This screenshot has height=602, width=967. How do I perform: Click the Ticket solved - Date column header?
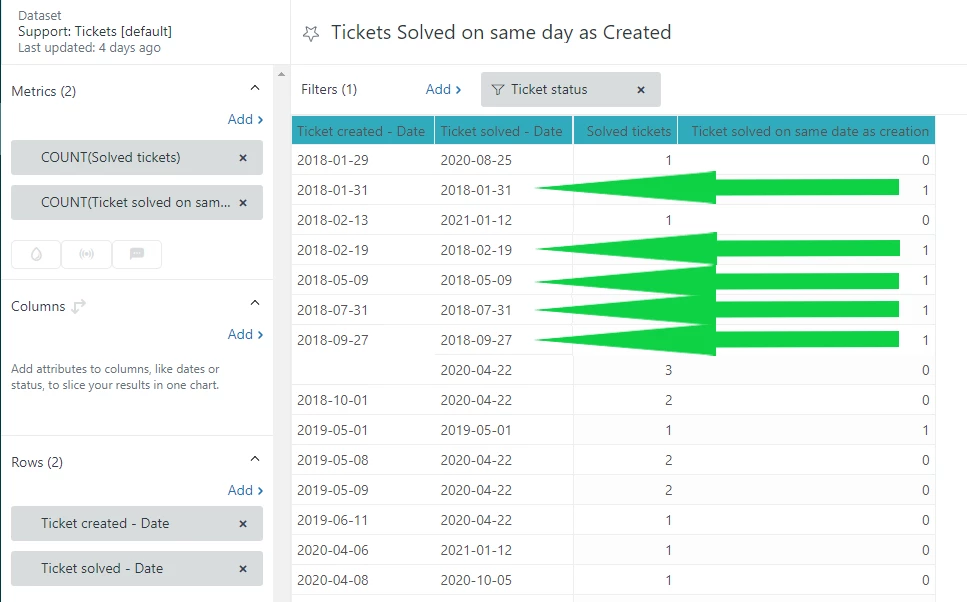tap(504, 131)
